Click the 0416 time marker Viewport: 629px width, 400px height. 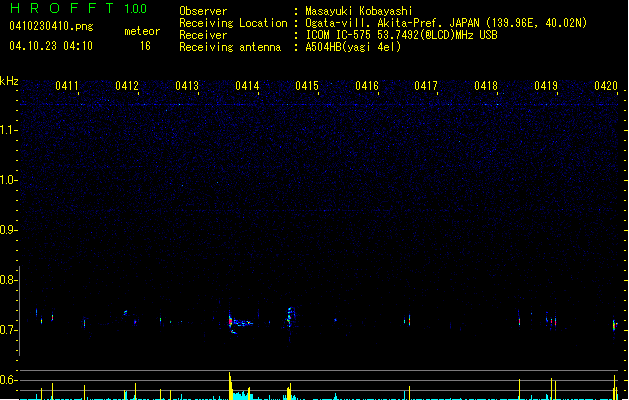coord(367,86)
